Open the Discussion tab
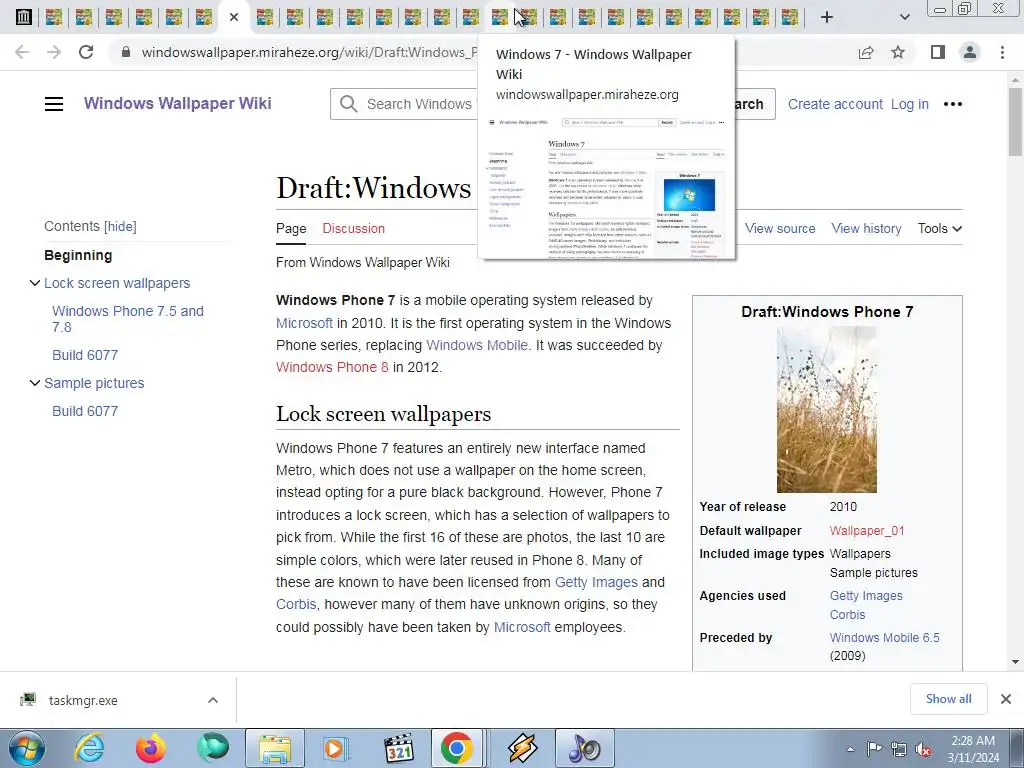The height and width of the screenshot is (768, 1024). (353, 229)
